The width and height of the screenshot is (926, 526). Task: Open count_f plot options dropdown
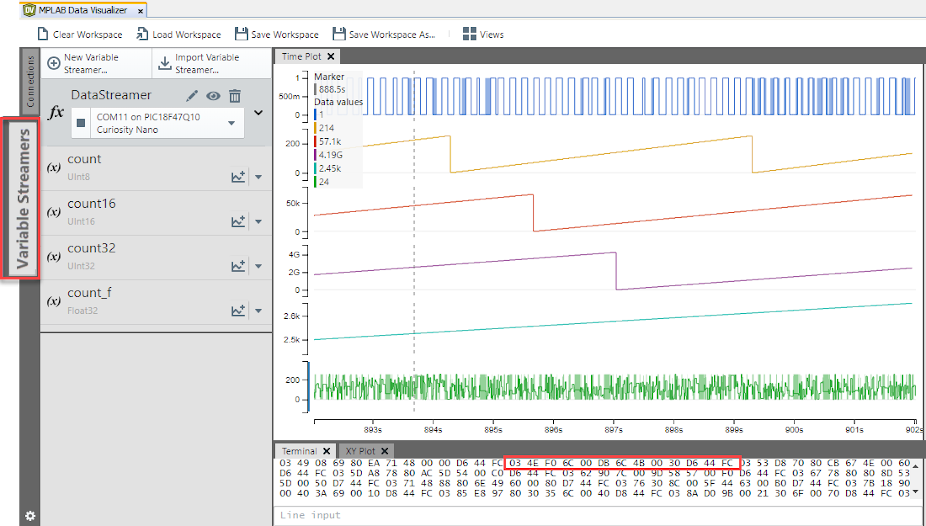coord(259,311)
